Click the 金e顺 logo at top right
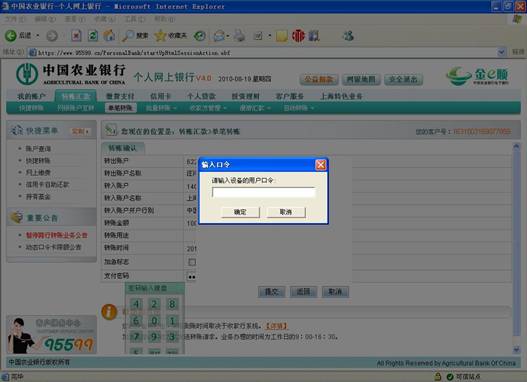Viewport: 527px width, 382px height. 477,76
